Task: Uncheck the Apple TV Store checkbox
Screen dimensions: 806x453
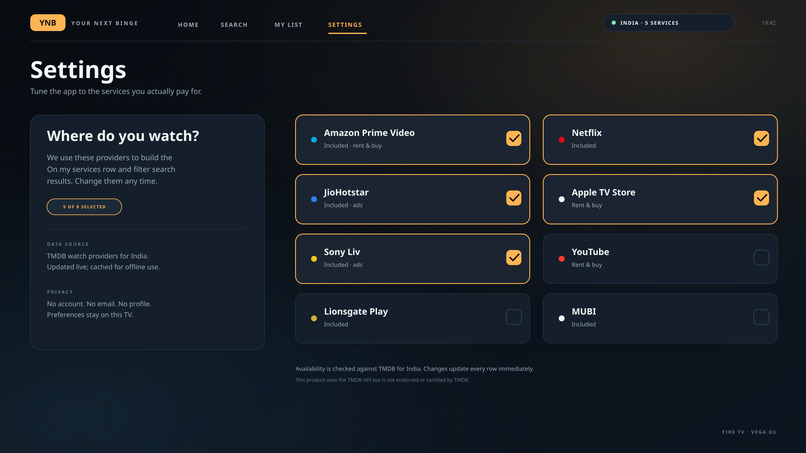Action: coord(761,198)
